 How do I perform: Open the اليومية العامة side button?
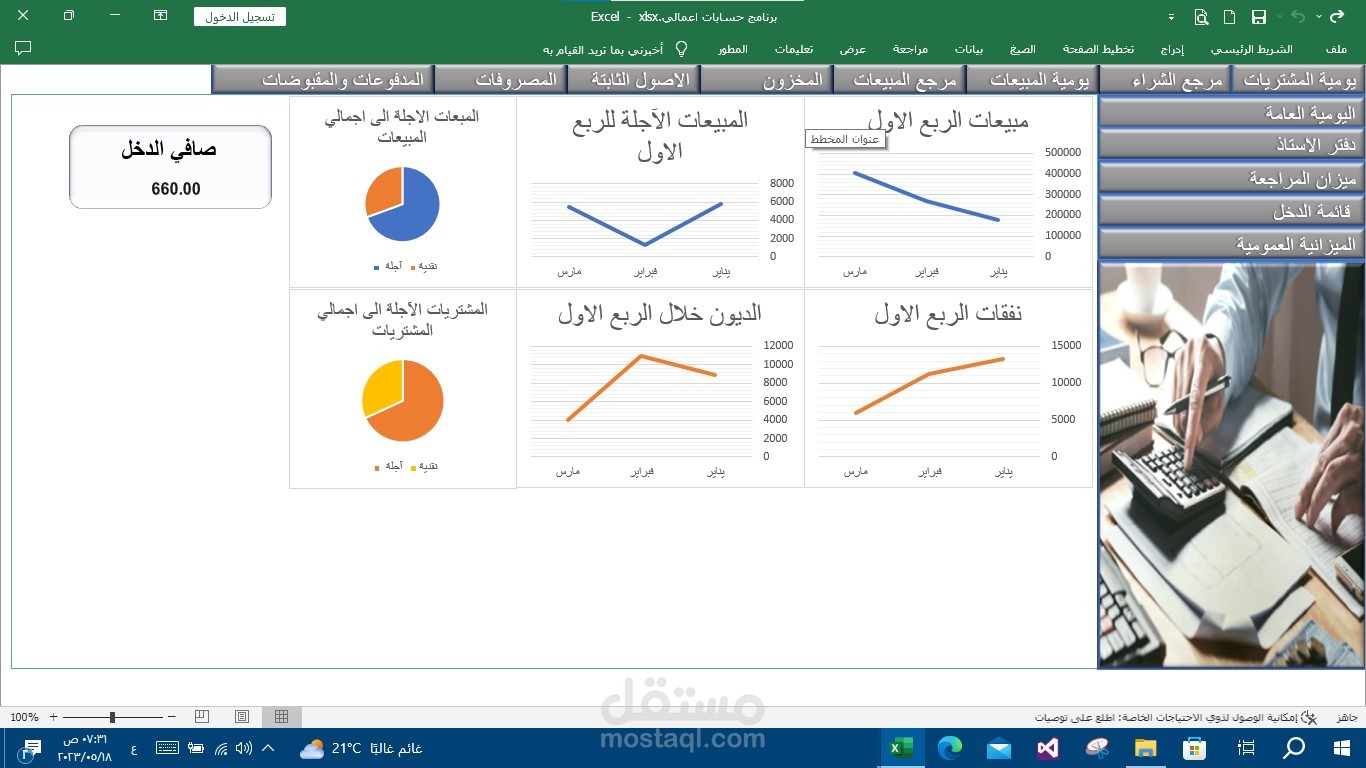pyautogui.click(x=1231, y=113)
